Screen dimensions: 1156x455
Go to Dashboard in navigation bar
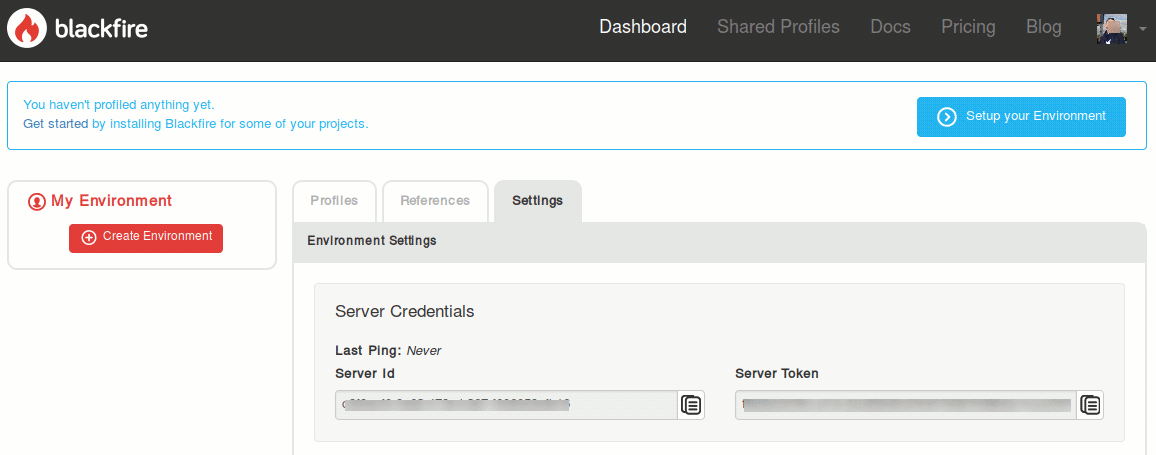point(643,27)
